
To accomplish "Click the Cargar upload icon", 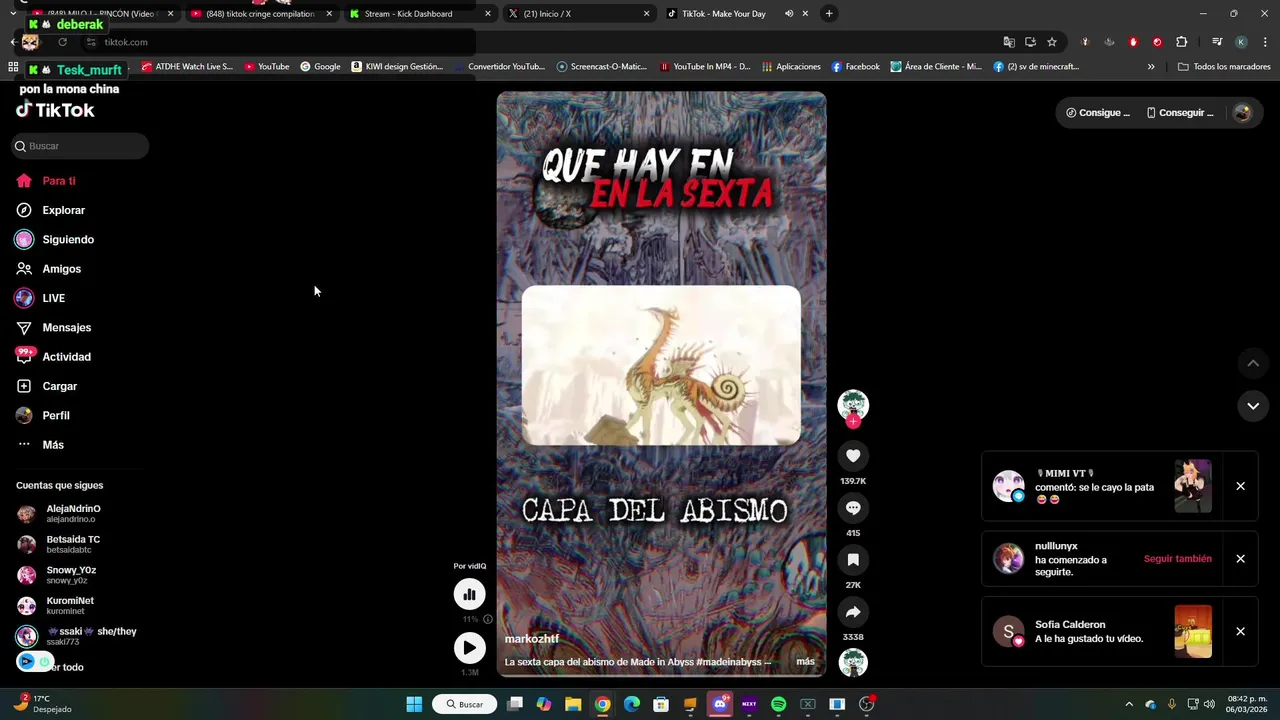I will tap(24, 386).
